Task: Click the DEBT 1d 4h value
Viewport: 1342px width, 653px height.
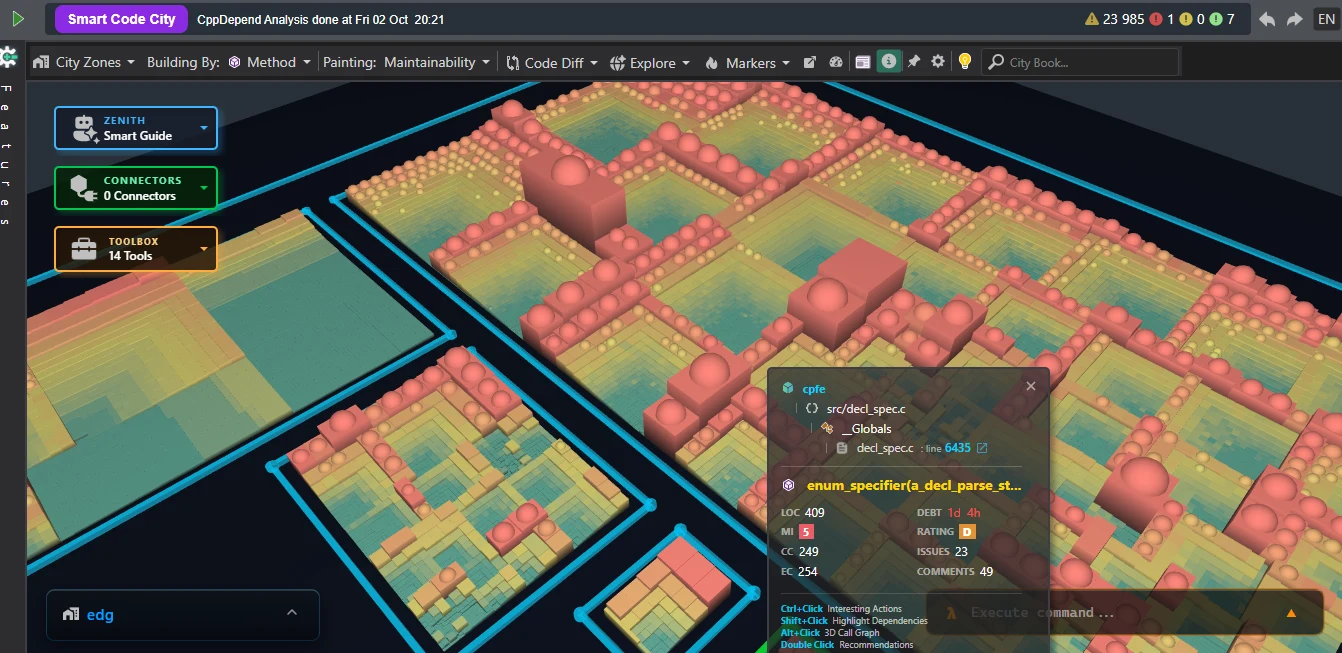Action: (964, 512)
